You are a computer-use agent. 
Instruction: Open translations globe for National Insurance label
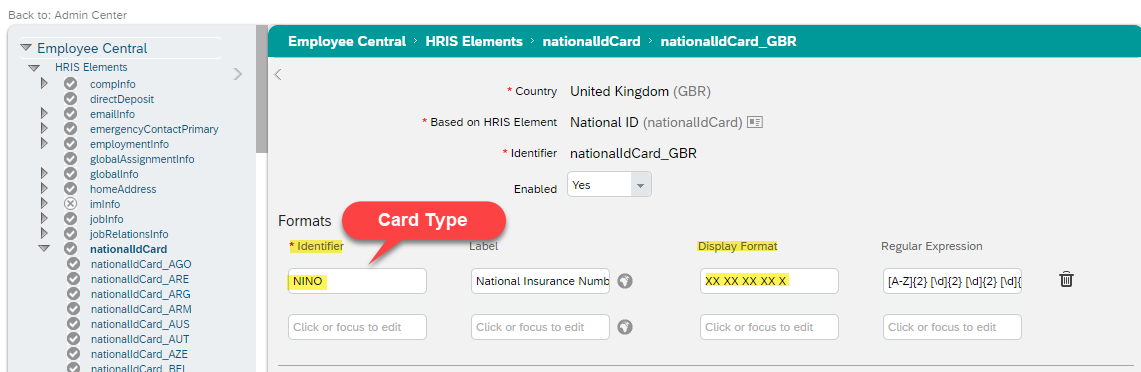(624, 280)
